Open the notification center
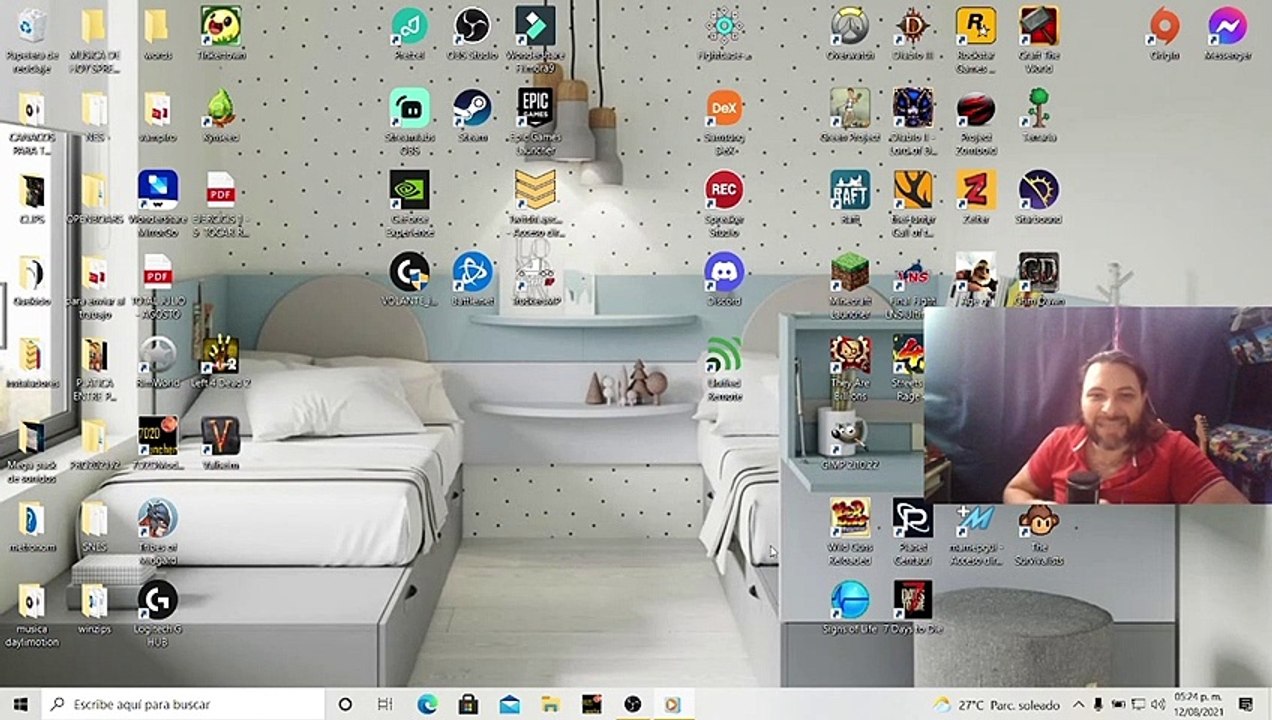The width and height of the screenshot is (1272, 720). [1245, 704]
